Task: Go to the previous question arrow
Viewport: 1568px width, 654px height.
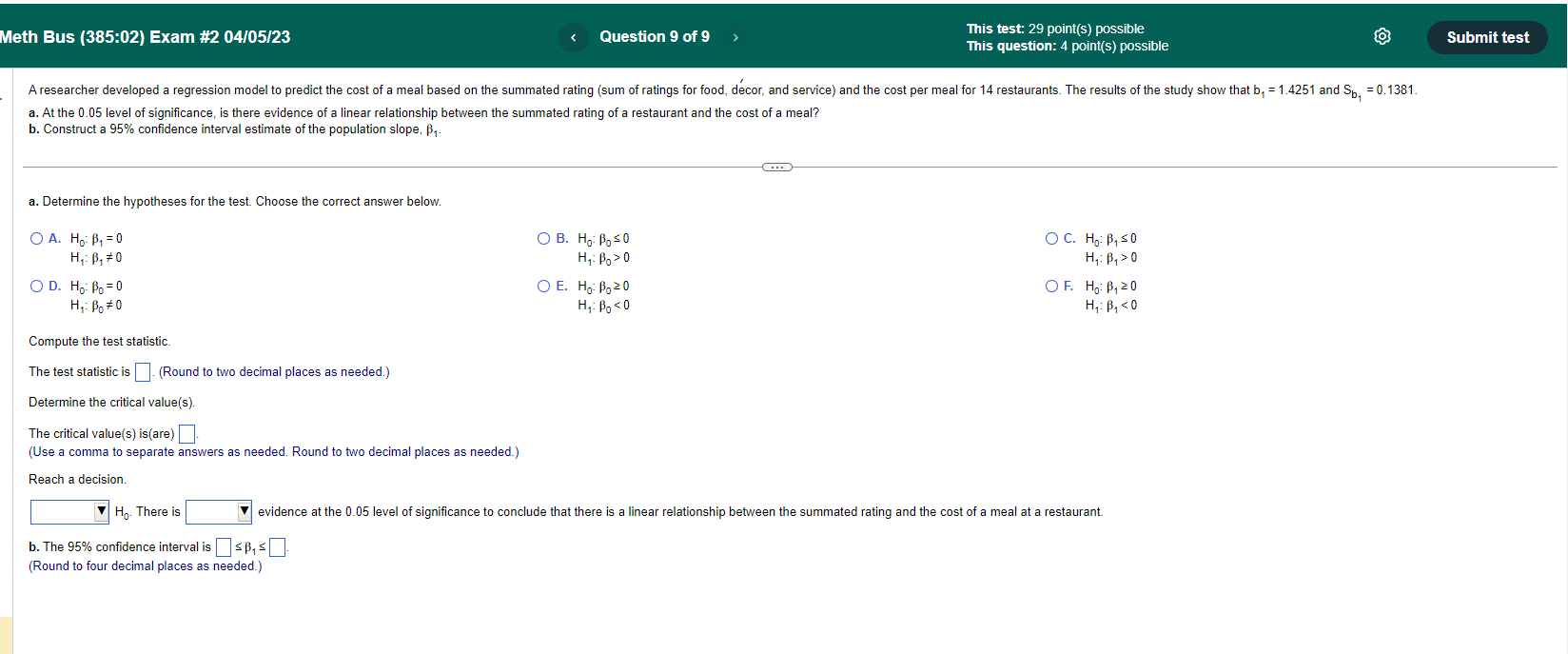Action: pos(573,37)
